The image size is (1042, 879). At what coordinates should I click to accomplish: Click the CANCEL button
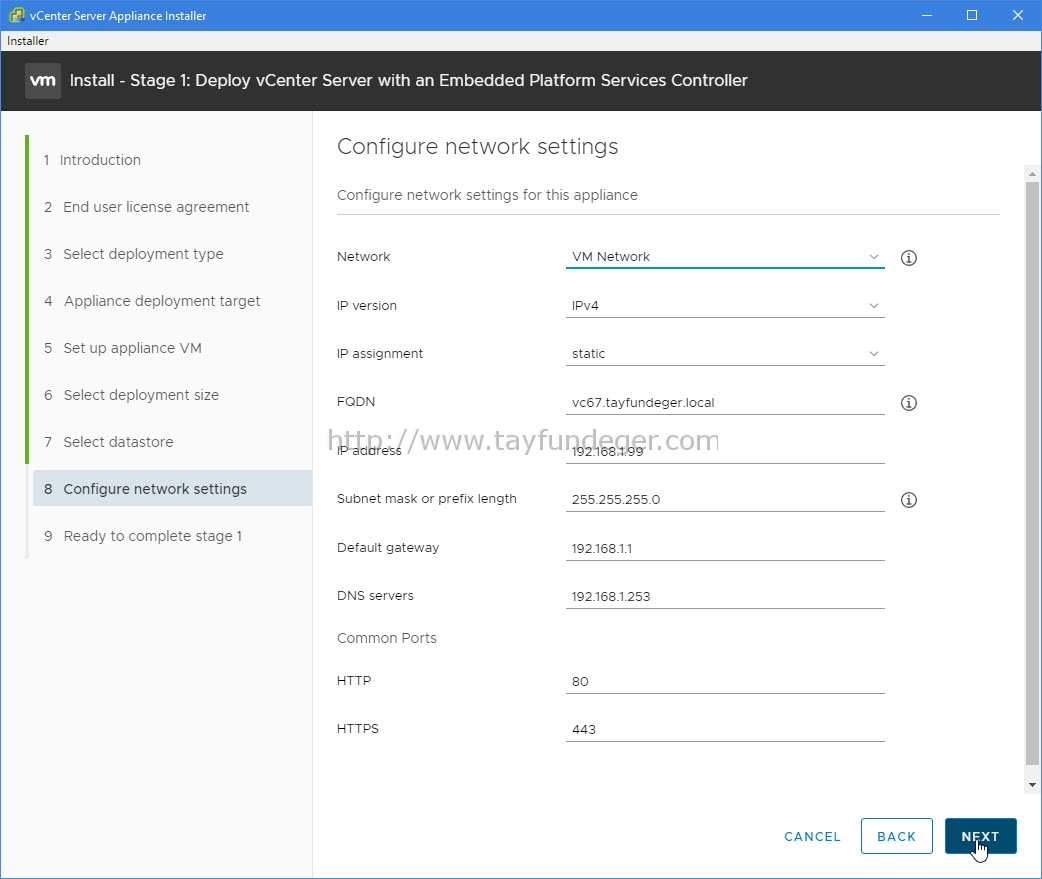coord(812,836)
